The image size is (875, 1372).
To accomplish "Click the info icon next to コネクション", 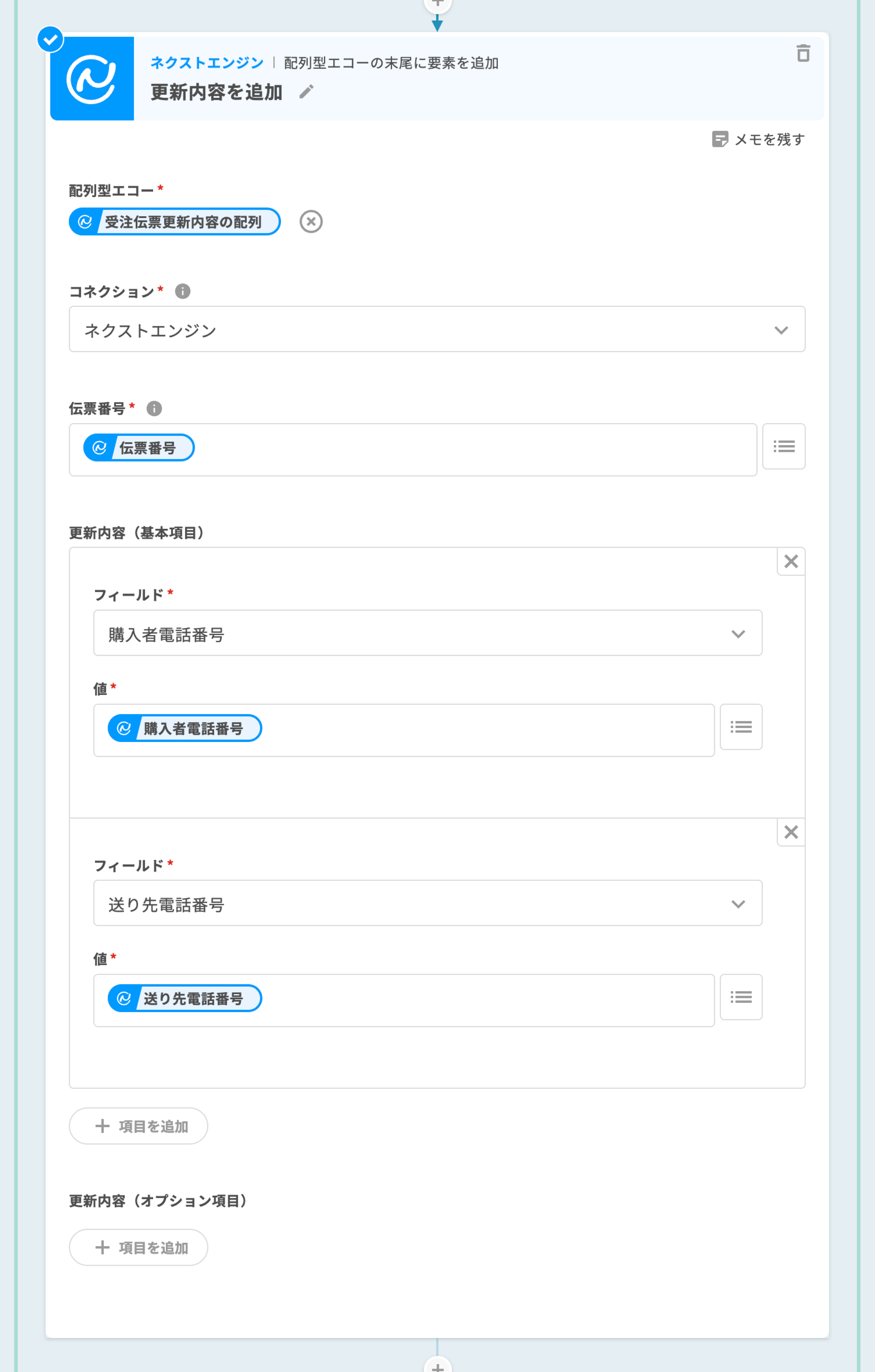I will (183, 291).
